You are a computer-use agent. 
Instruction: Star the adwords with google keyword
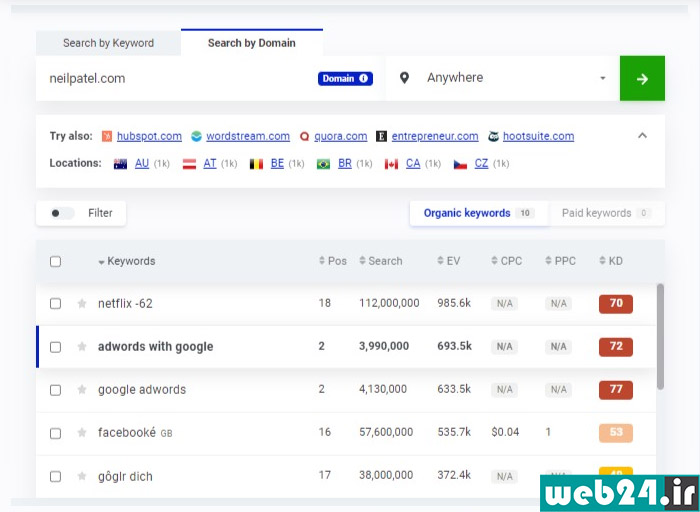[x=82, y=346]
